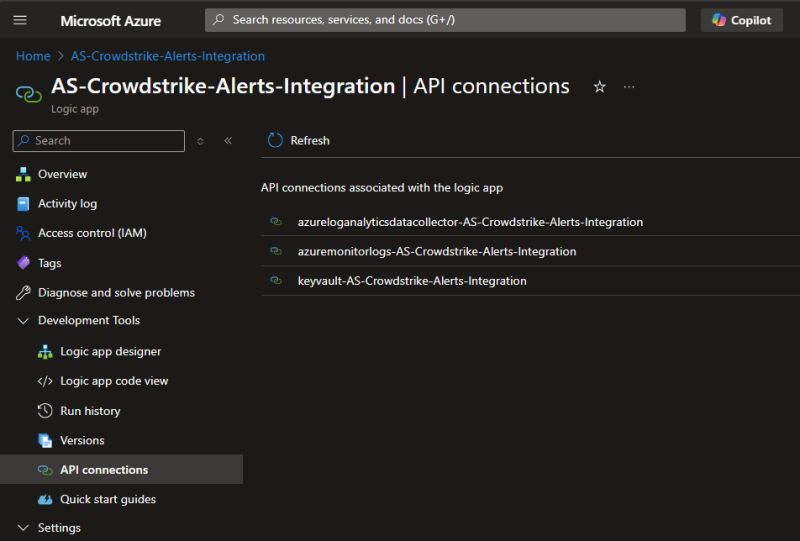The width and height of the screenshot is (800, 541).
Task: Click the Tags purple icon
Action: [23, 263]
